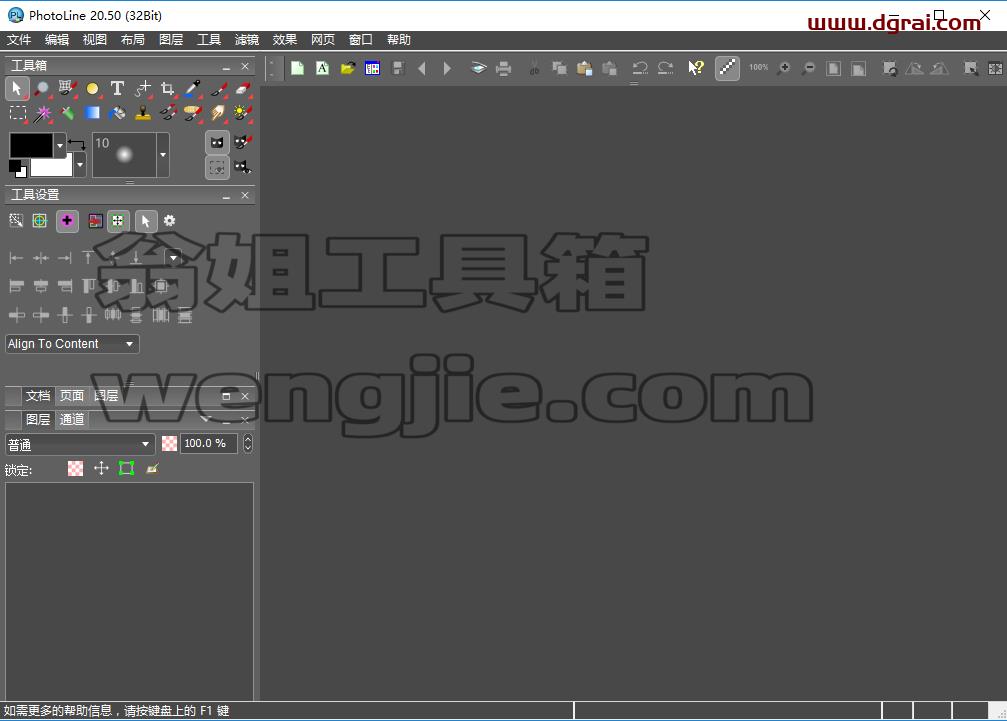This screenshot has height=721, width=1007.
Task: Open the 普通 blend mode dropdown
Action: pos(80,444)
